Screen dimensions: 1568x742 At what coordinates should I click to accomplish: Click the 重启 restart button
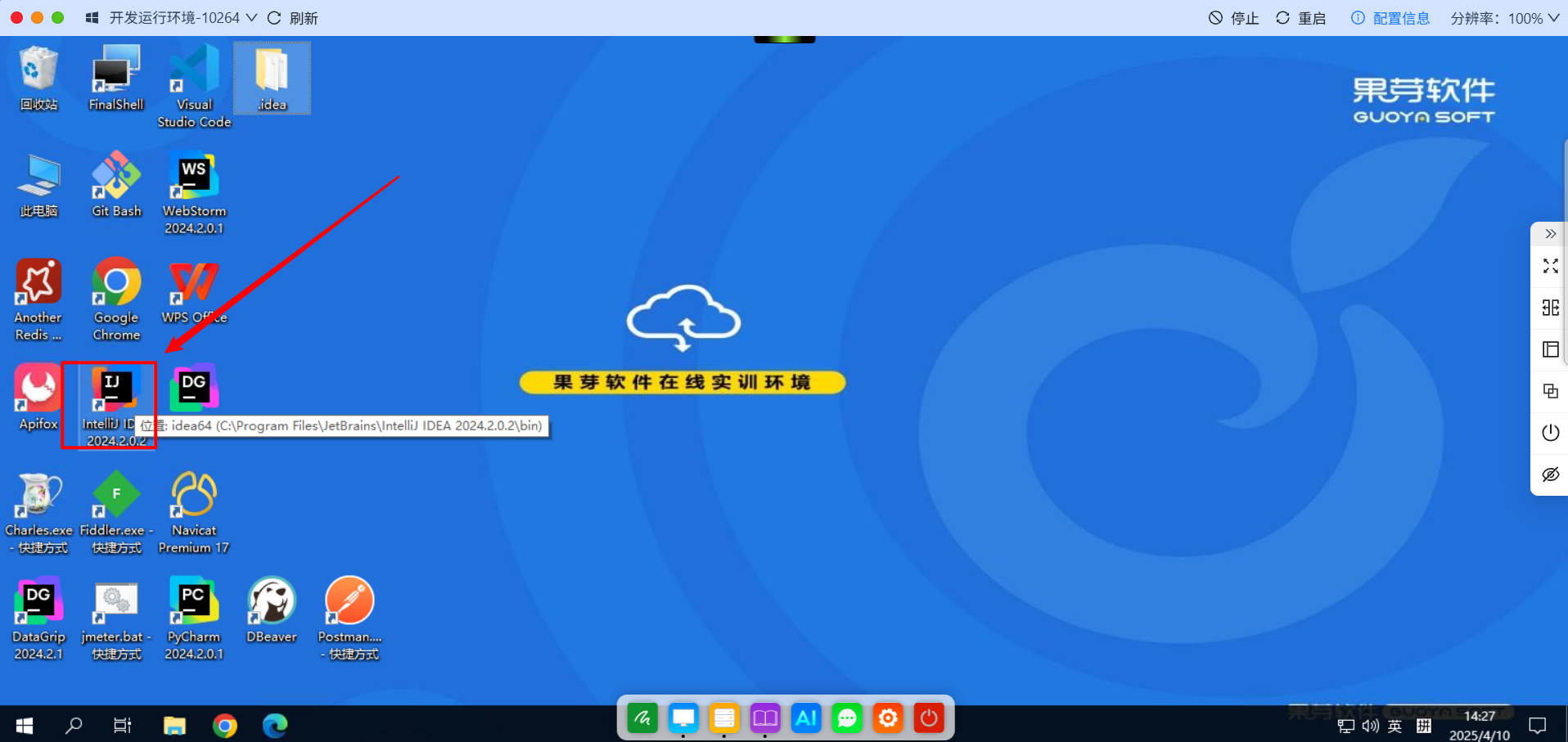pyautogui.click(x=1301, y=18)
